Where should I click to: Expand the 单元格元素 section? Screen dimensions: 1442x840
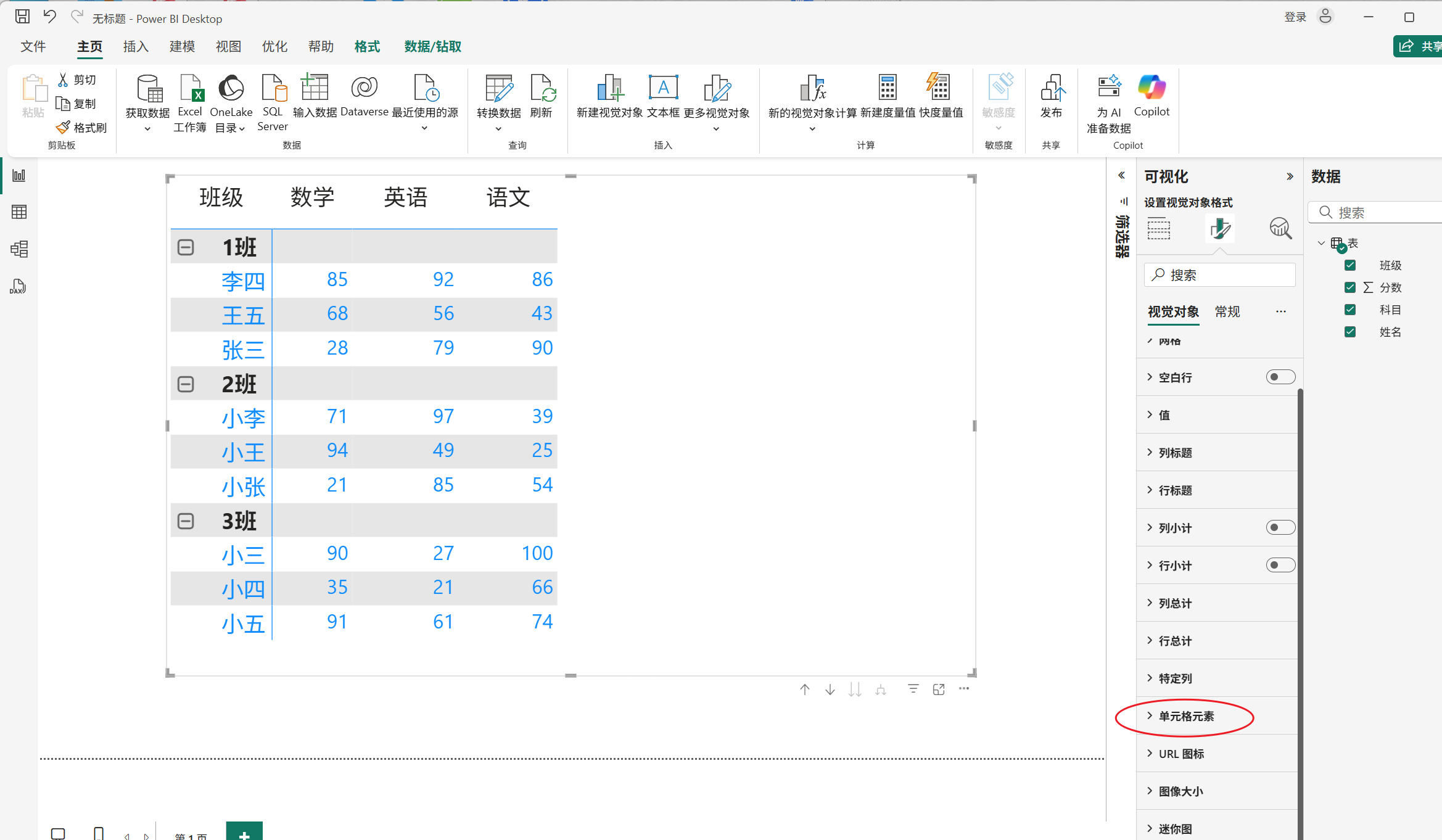coord(1185,716)
